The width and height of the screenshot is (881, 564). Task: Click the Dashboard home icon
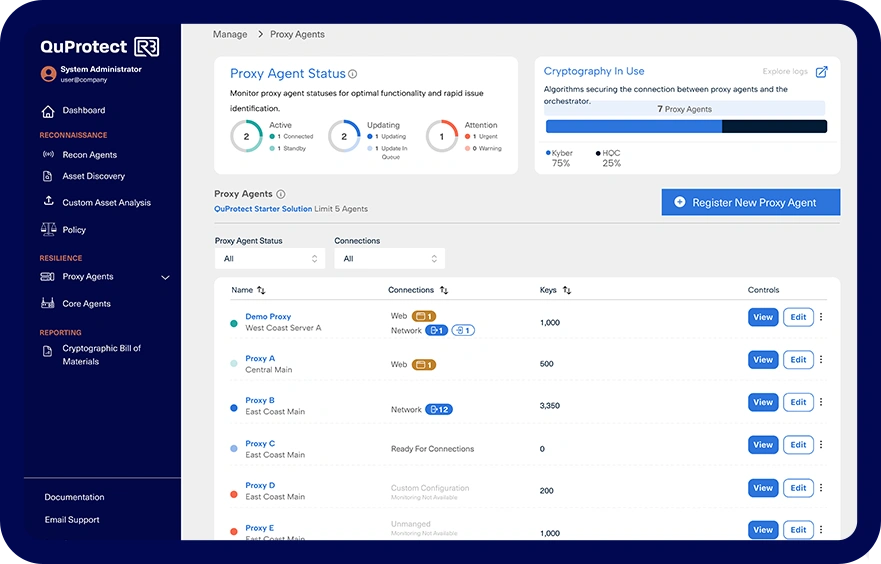click(48, 111)
